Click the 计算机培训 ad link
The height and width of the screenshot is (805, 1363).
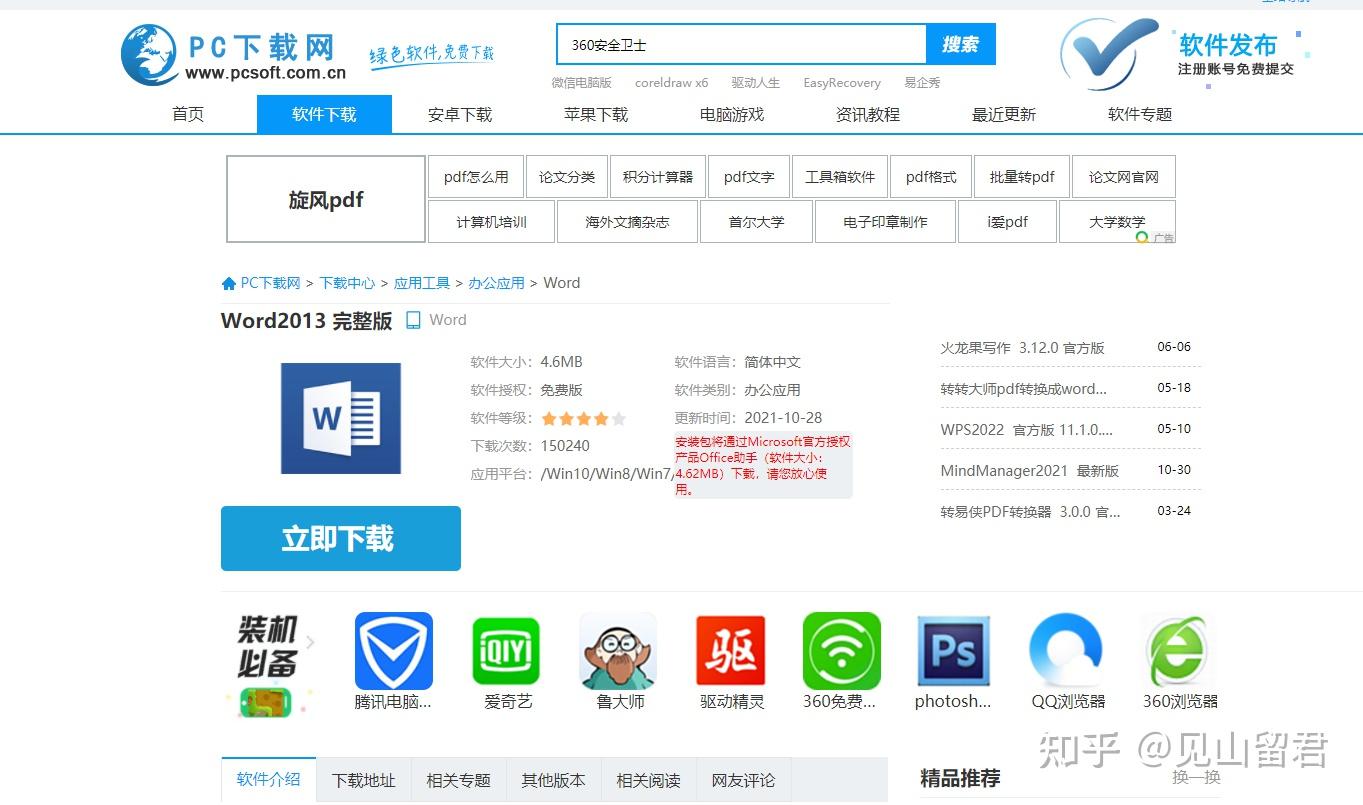pyautogui.click(x=491, y=222)
